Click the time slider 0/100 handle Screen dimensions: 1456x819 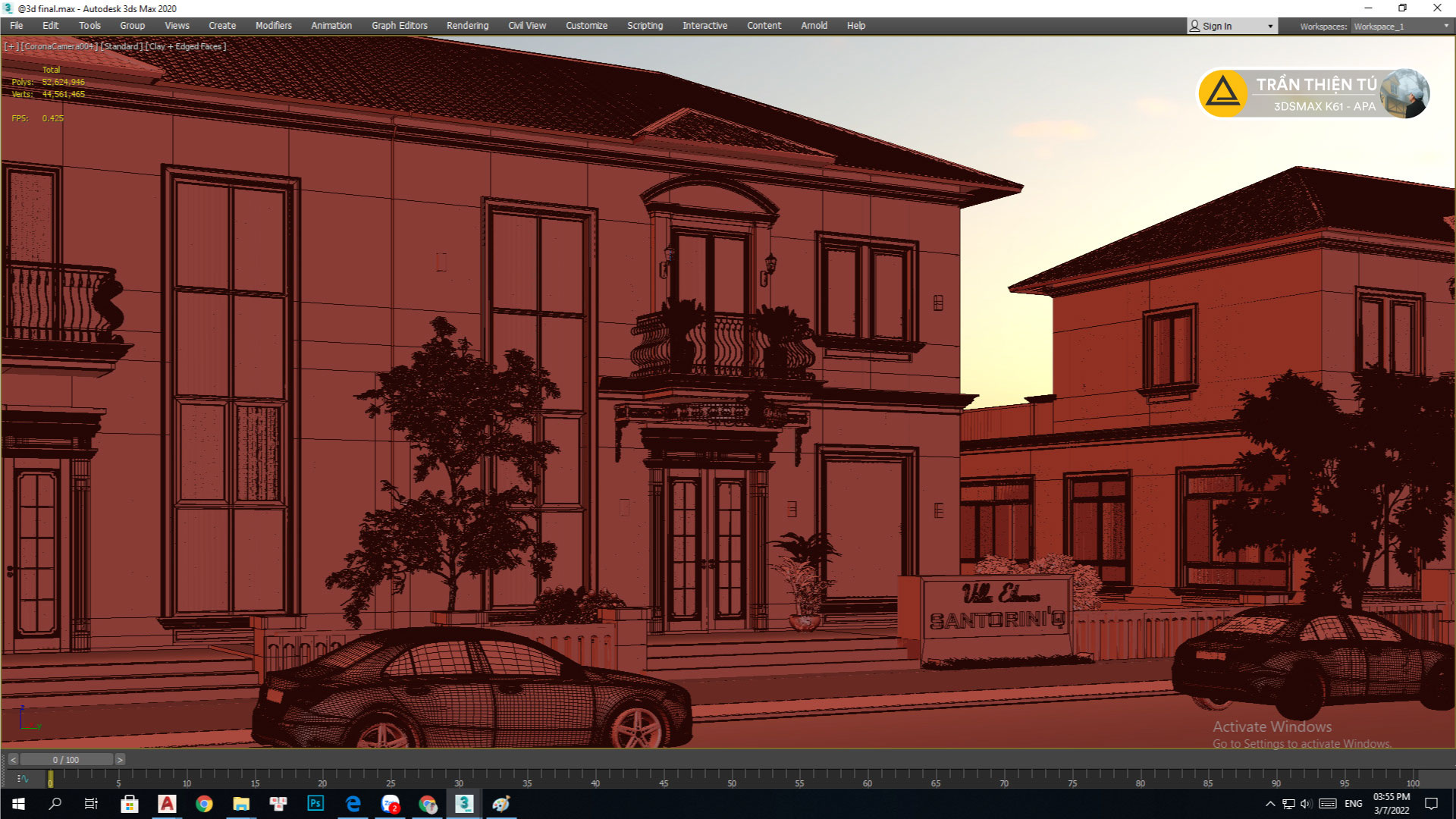(66, 759)
